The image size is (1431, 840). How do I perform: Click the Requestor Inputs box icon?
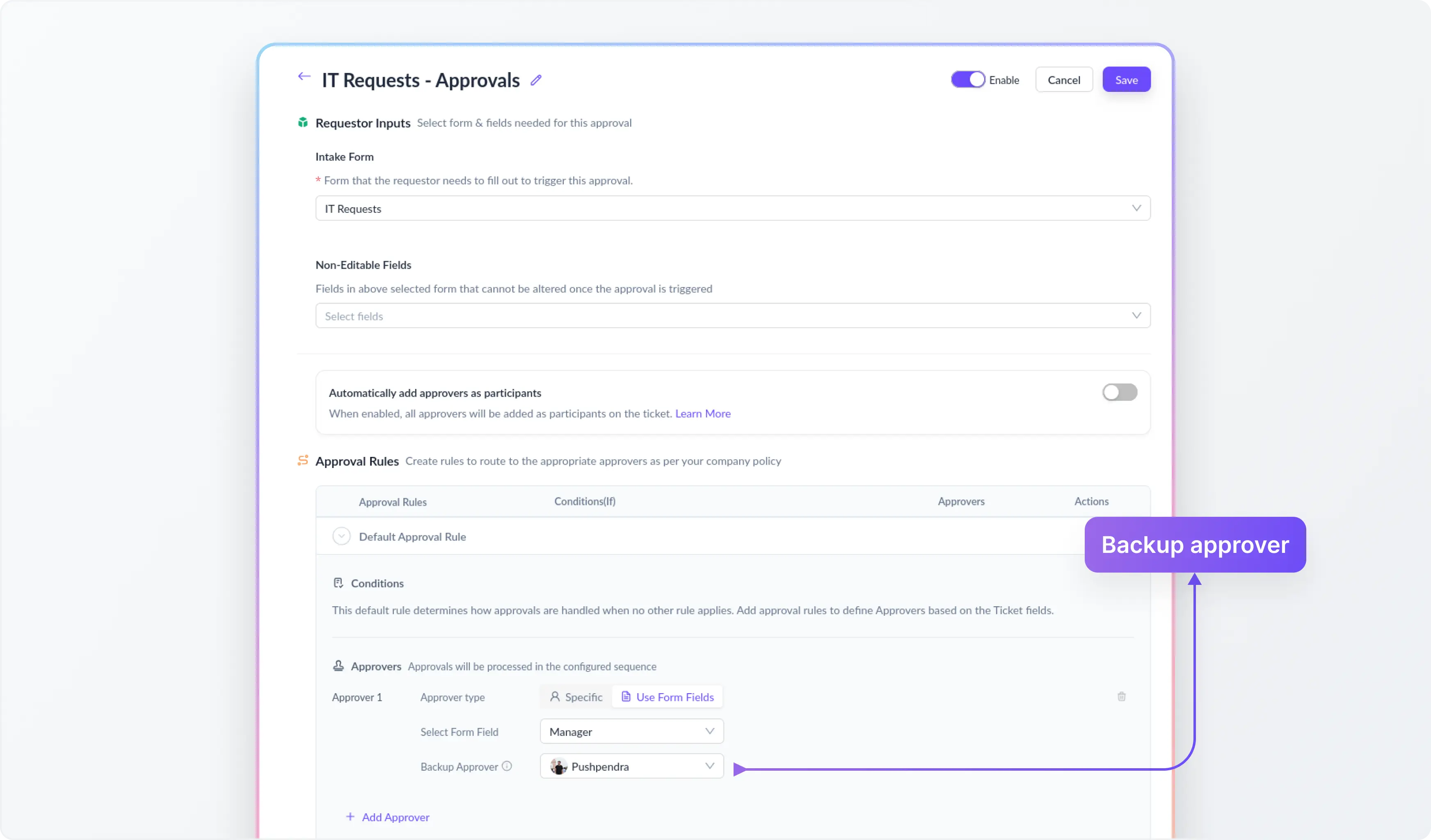coord(303,122)
